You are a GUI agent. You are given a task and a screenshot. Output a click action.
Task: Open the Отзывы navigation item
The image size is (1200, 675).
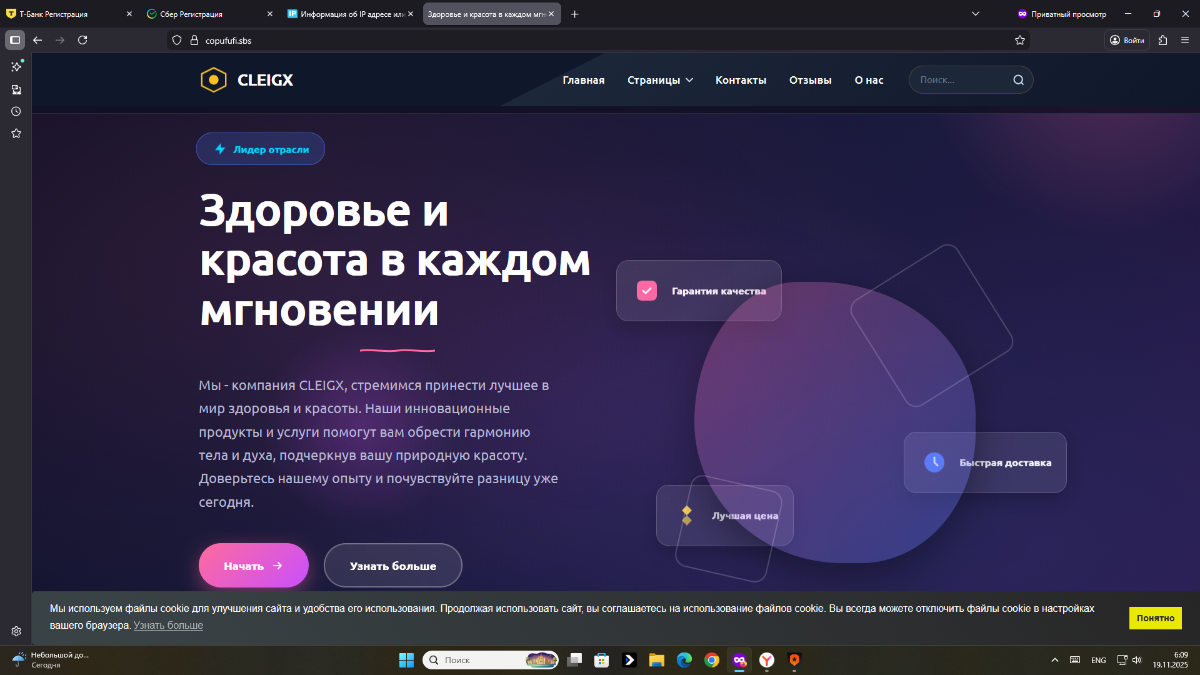(810, 80)
